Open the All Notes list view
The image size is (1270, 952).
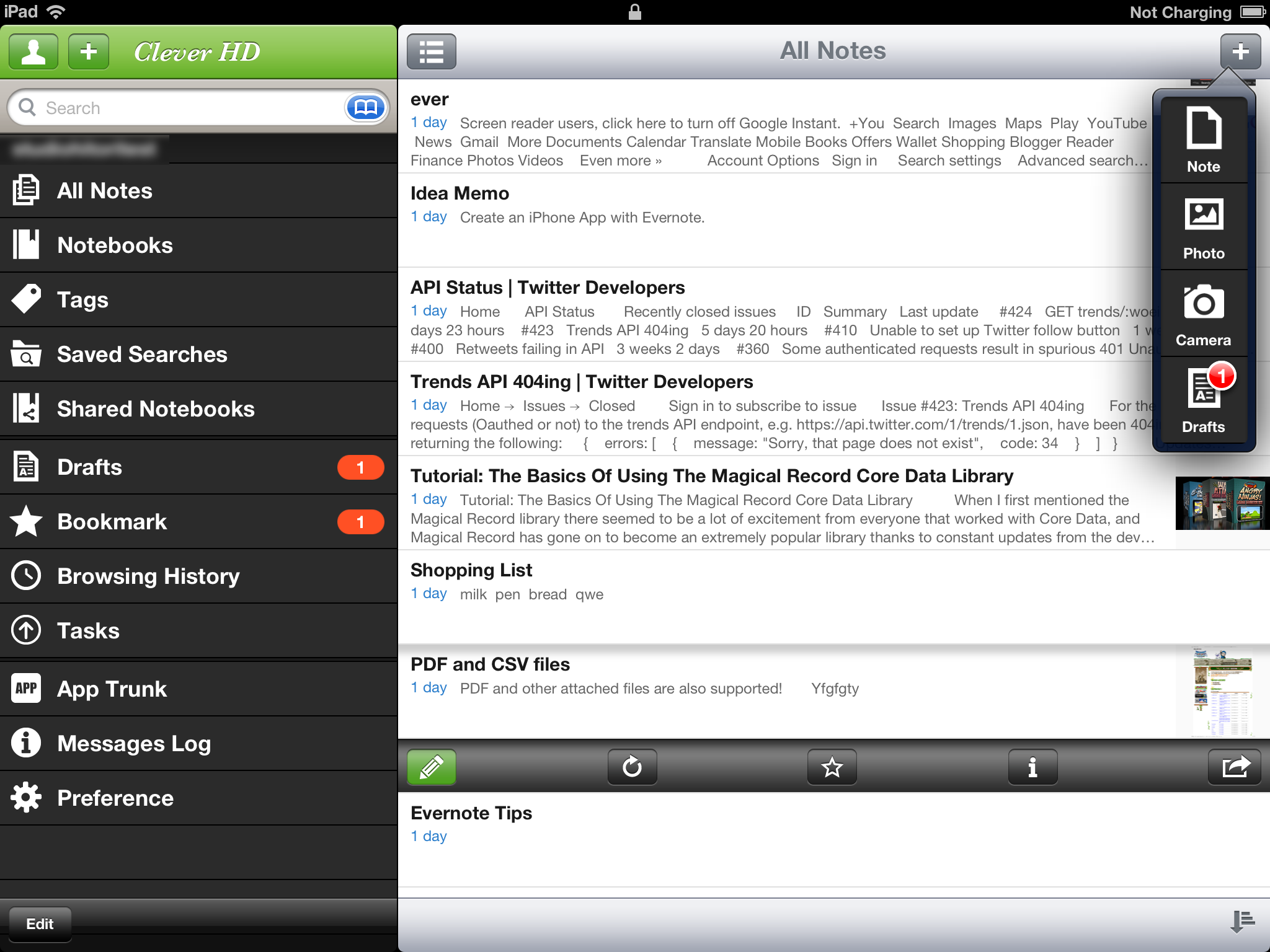tap(432, 51)
